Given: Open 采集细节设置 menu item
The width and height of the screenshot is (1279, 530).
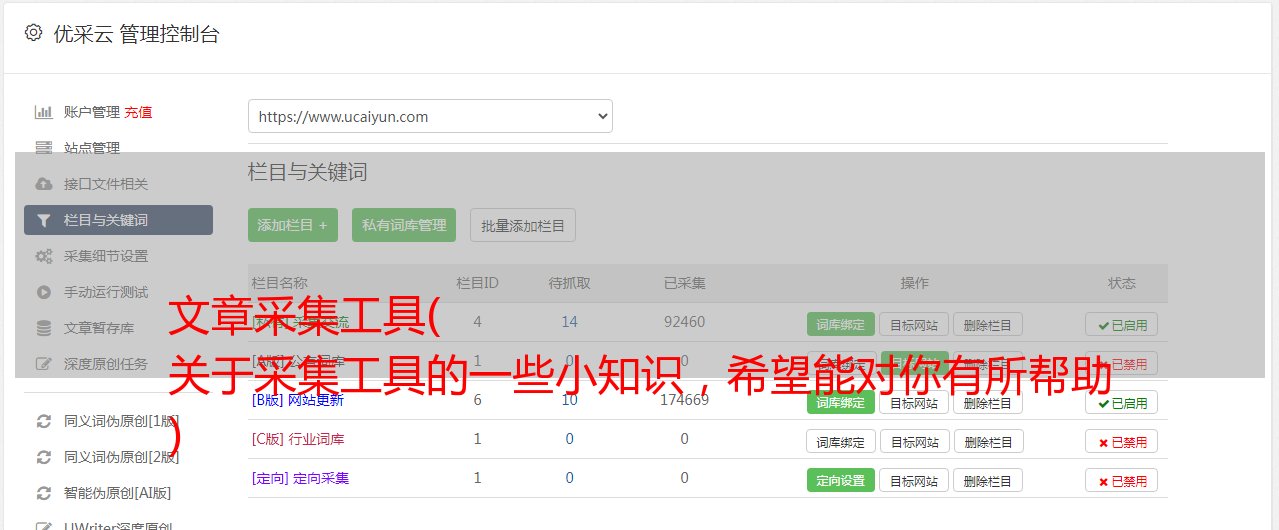Looking at the screenshot, I should [106, 256].
